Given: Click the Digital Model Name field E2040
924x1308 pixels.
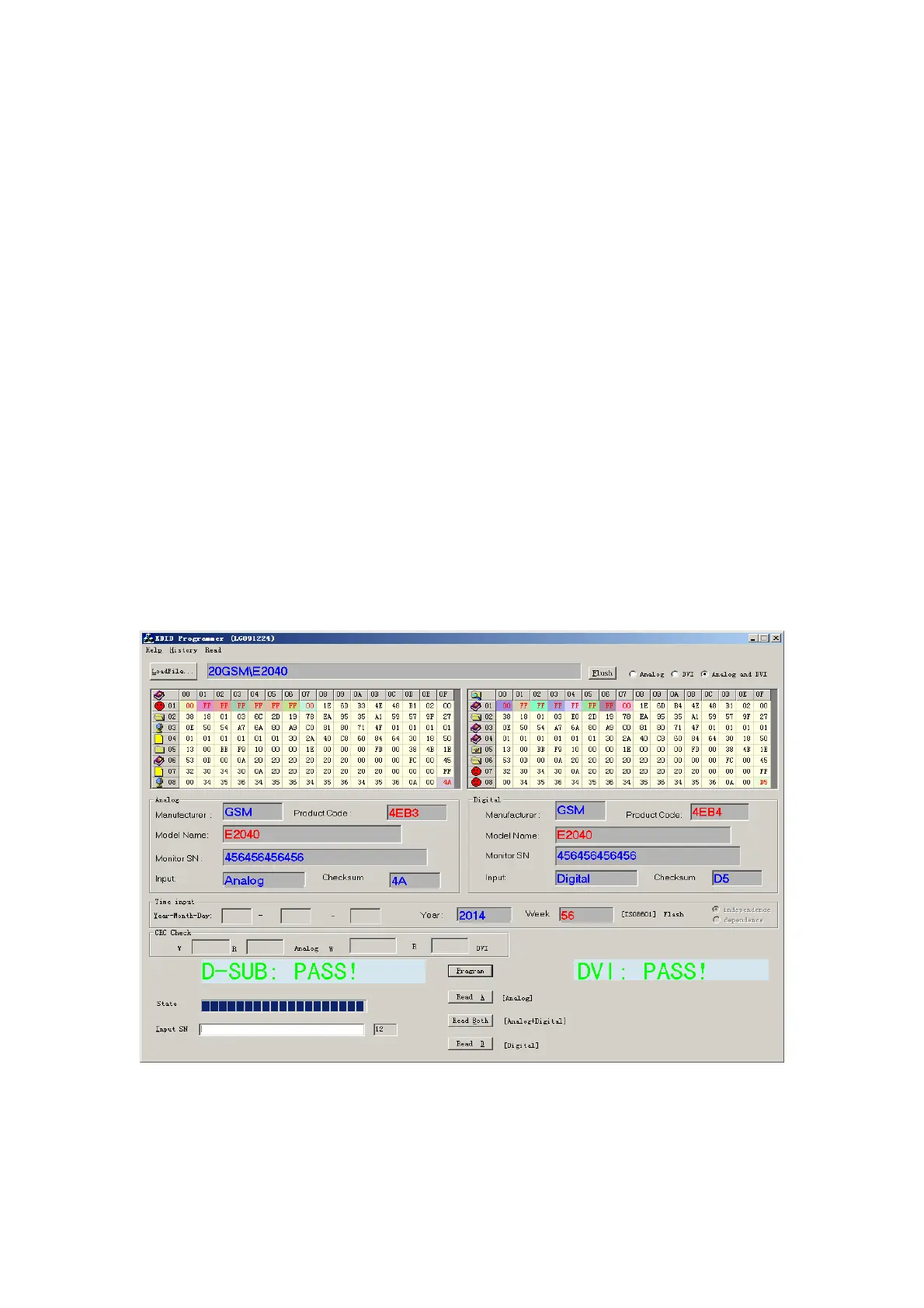Looking at the screenshot, I should click(643, 835).
